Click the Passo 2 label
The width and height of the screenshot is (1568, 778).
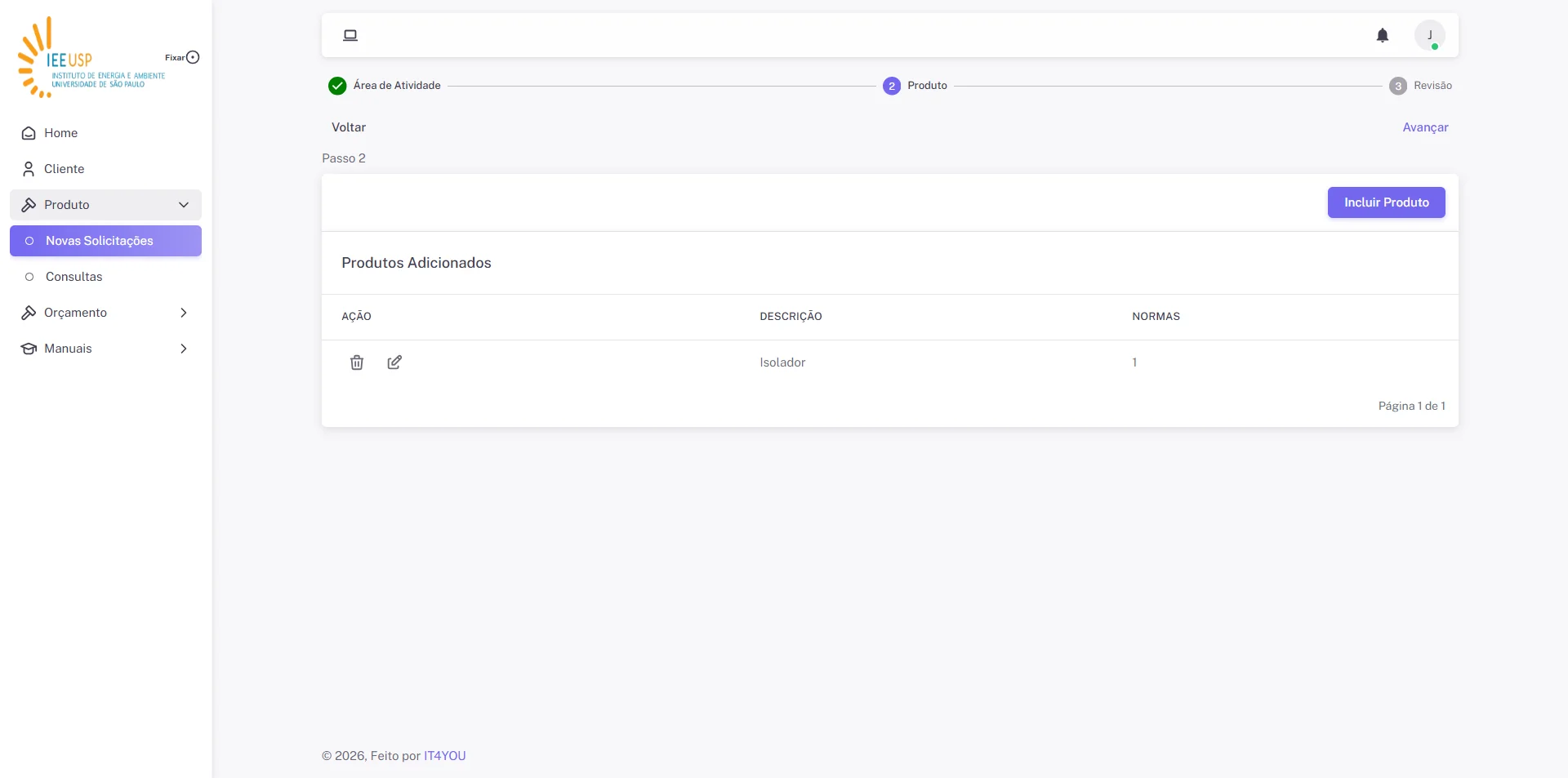click(x=344, y=158)
